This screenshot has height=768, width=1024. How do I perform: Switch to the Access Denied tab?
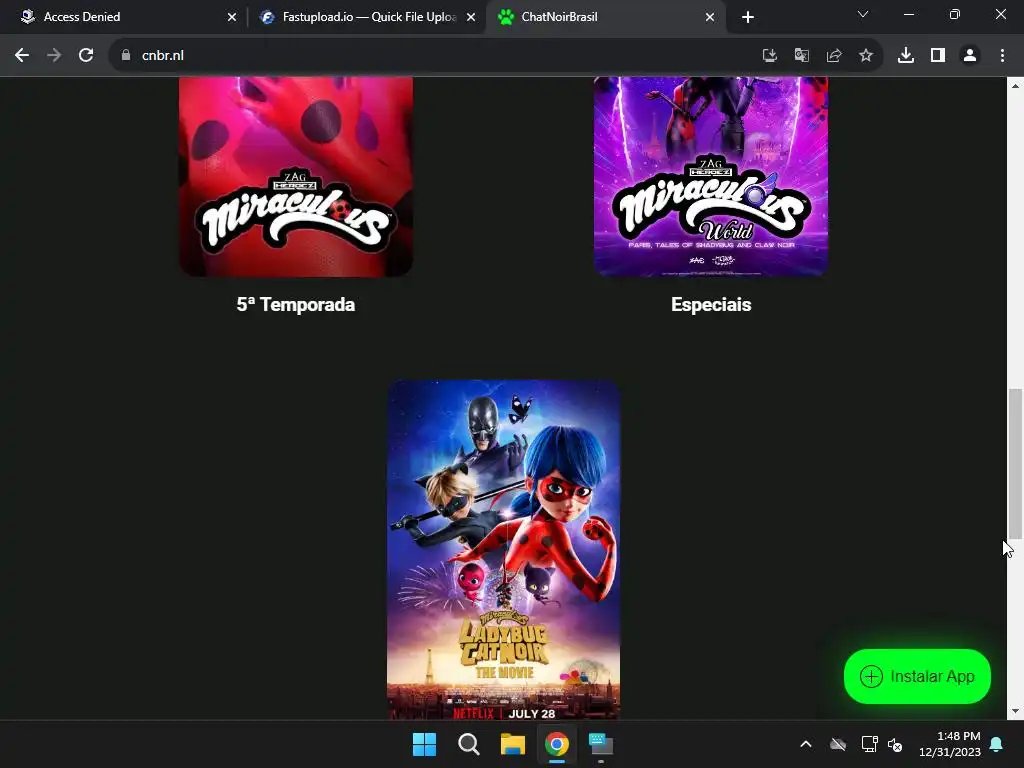point(123,17)
